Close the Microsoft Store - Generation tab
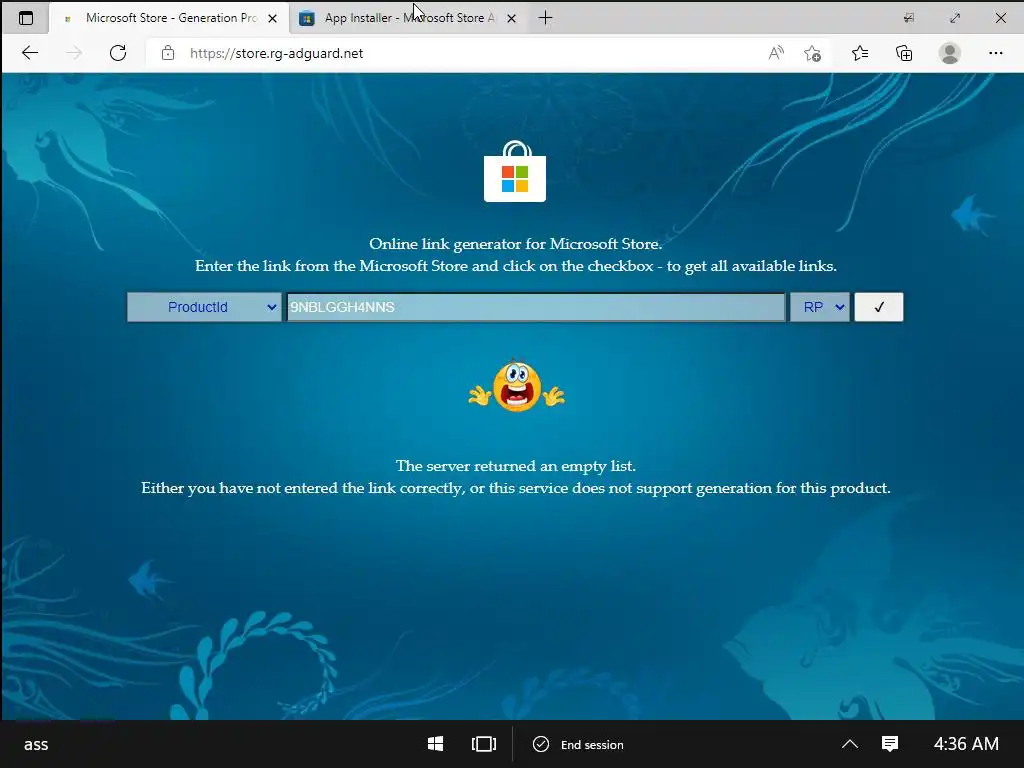Screen dimensions: 1024x768 (272, 18)
